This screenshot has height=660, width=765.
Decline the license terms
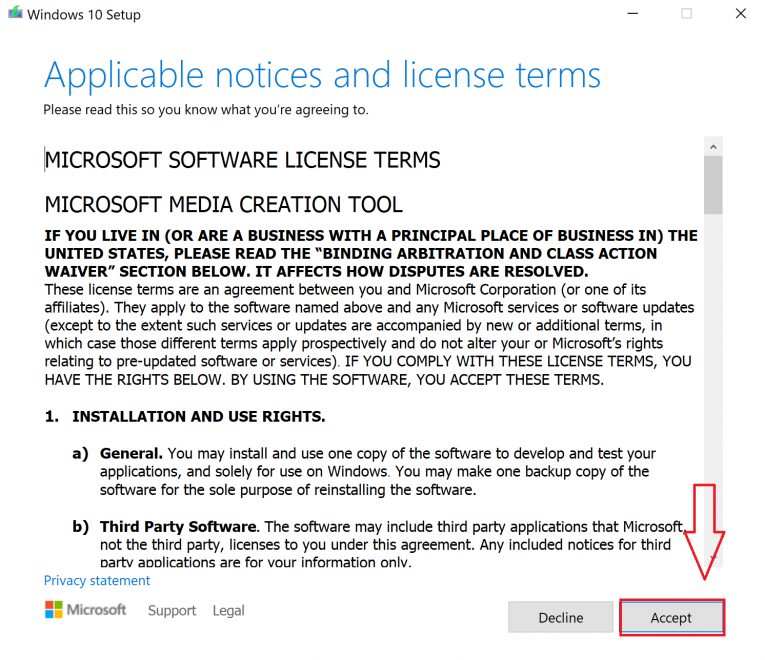pyautogui.click(x=561, y=617)
